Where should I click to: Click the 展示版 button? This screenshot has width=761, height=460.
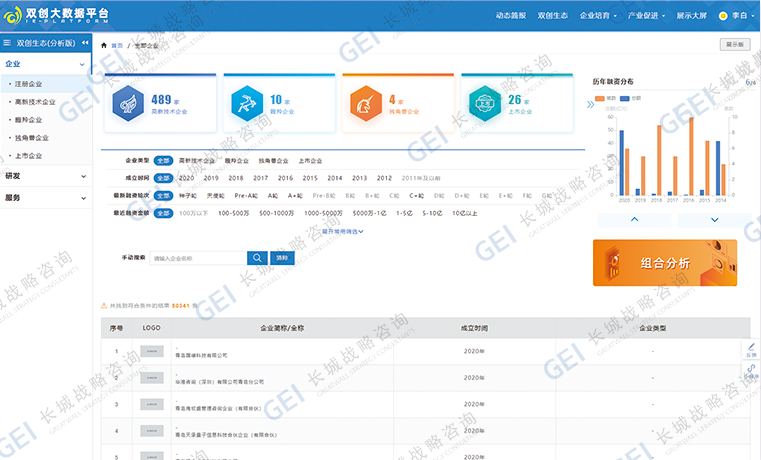point(735,45)
